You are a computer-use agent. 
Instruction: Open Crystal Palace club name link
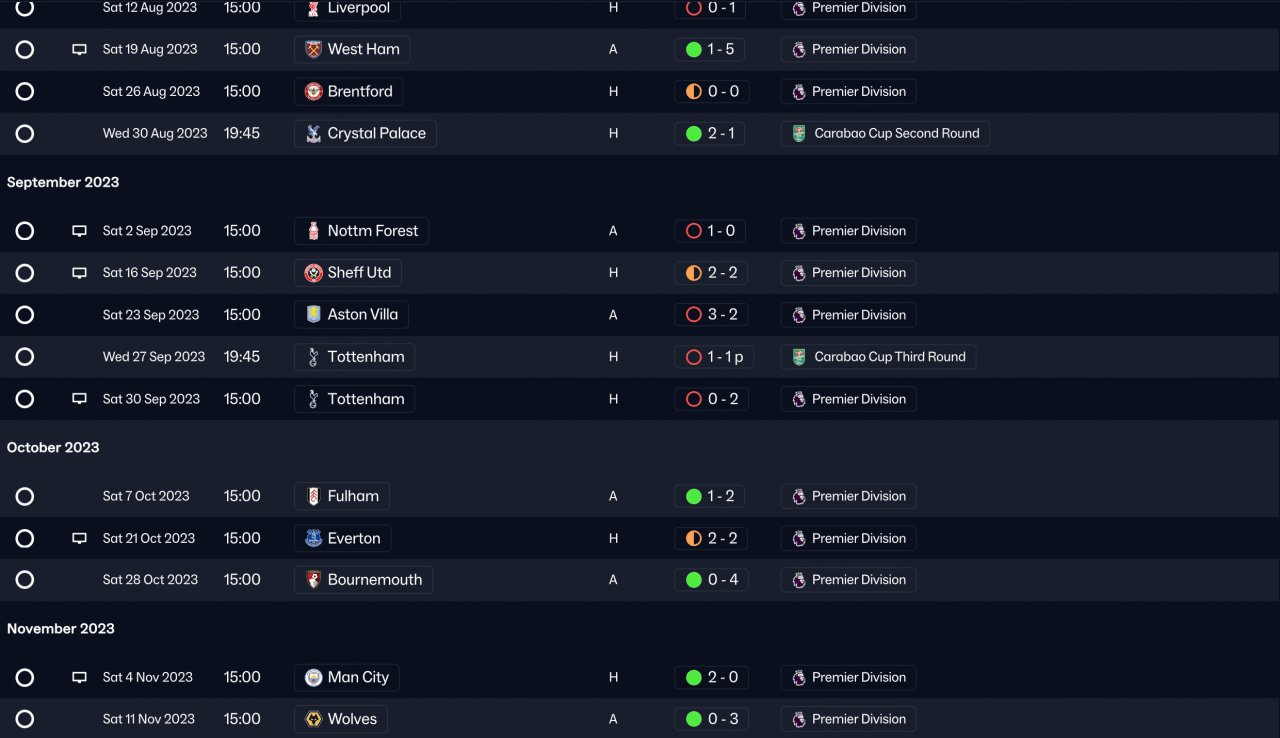click(x=376, y=133)
